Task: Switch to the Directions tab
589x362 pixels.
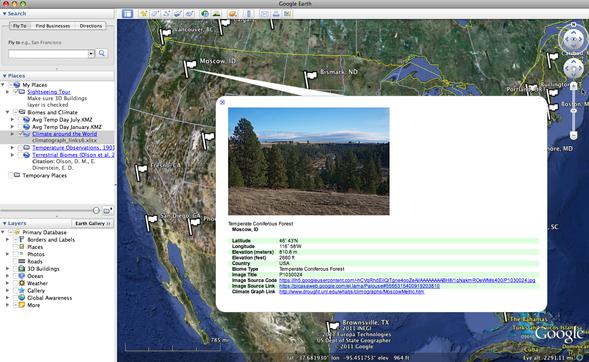Action: (91, 26)
